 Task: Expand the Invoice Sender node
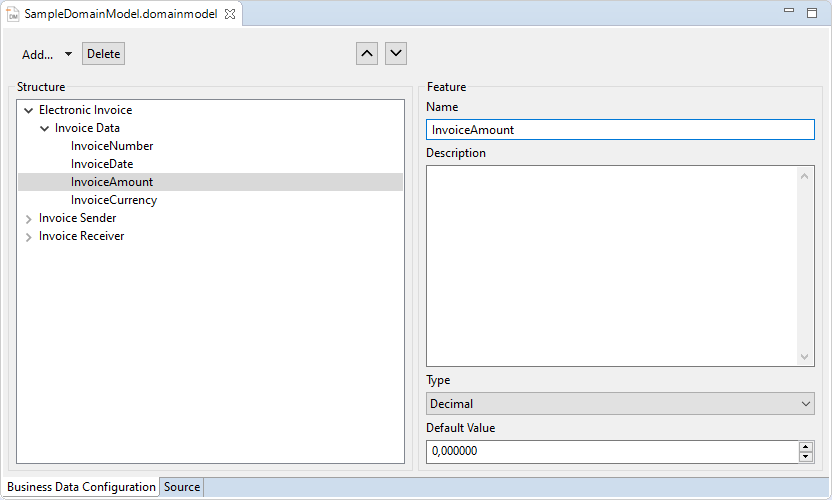[28, 218]
